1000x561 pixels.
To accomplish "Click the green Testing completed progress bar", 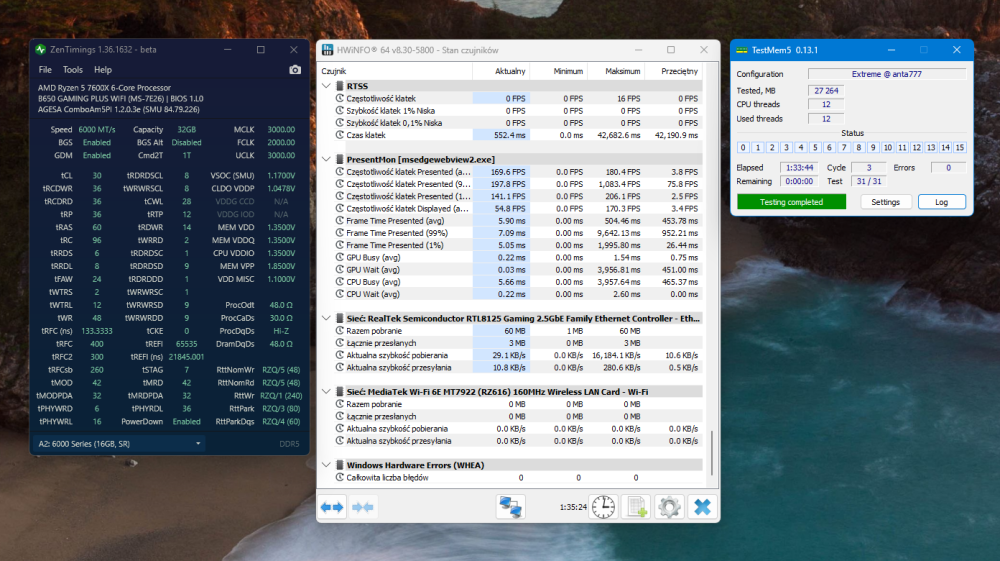I will (x=790, y=202).
